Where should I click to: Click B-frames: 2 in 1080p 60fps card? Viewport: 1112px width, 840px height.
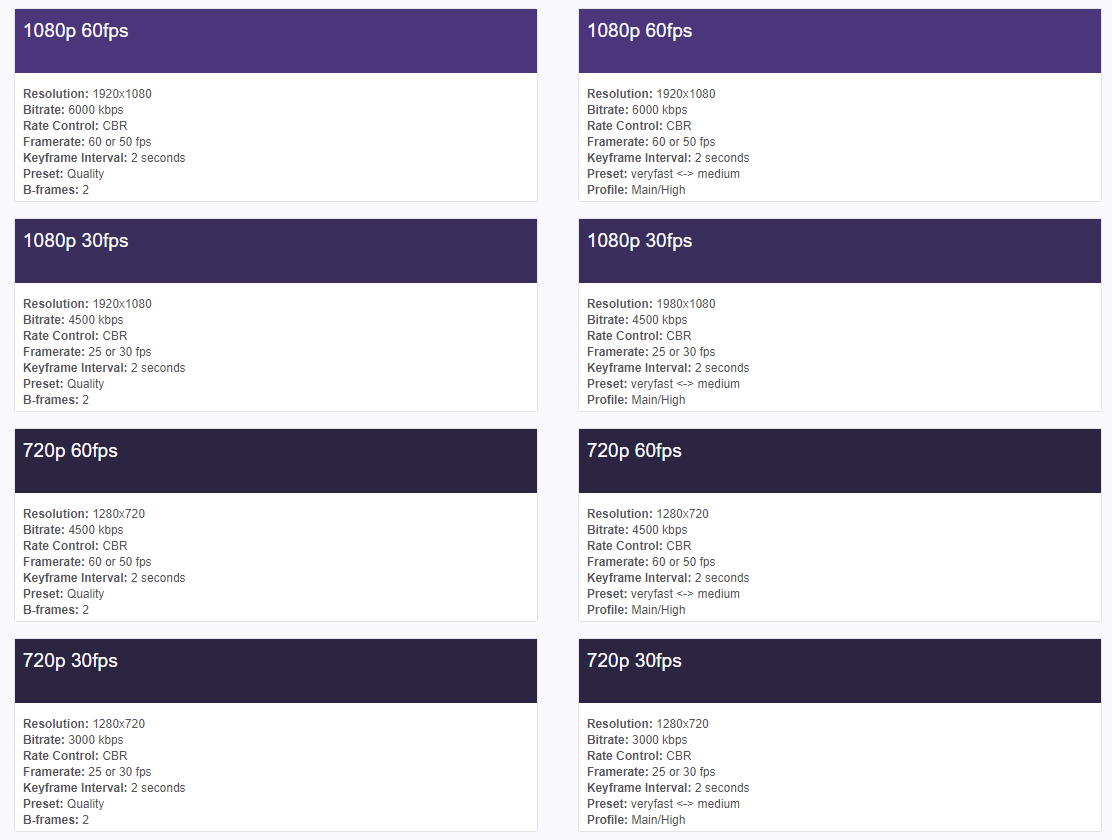tap(56, 190)
